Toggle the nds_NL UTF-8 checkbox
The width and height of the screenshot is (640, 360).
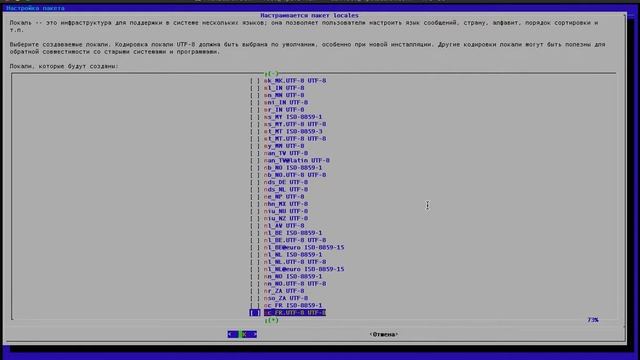255,189
